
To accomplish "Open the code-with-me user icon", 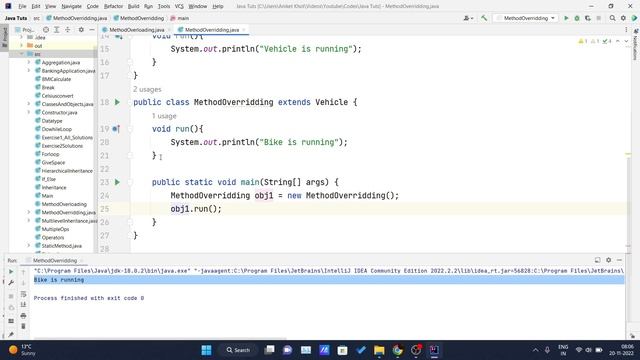I will pyautogui.click(x=468, y=18).
